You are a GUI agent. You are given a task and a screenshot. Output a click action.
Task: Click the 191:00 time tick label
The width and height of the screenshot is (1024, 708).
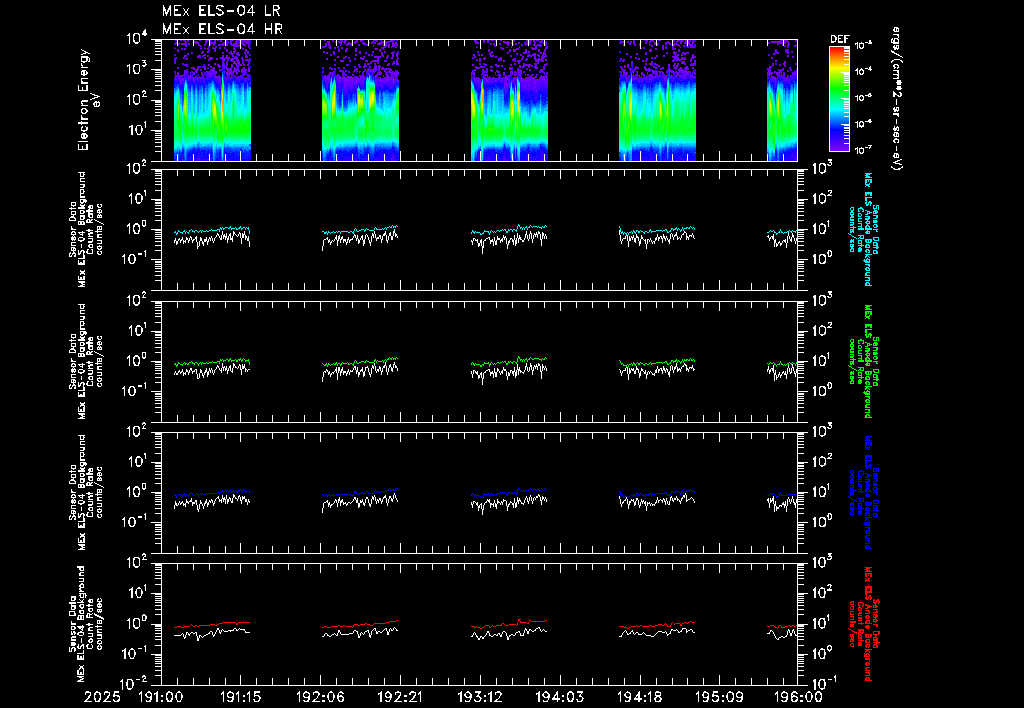[161, 698]
